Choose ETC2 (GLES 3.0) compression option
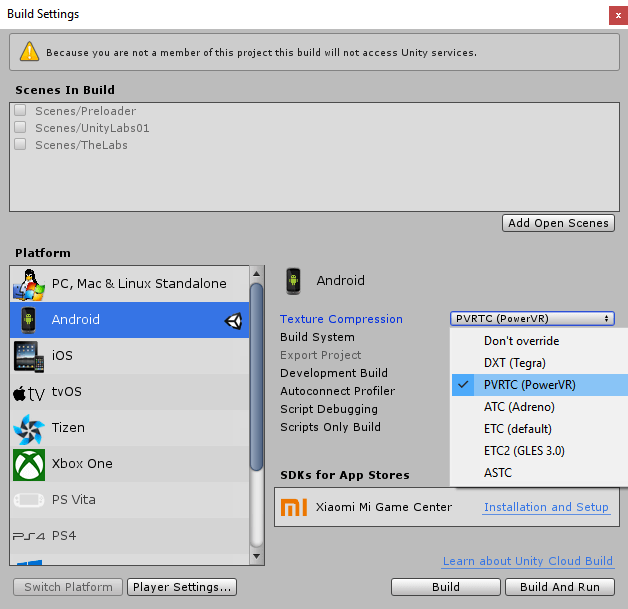The width and height of the screenshot is (628, 609). (x=539, y=451)
